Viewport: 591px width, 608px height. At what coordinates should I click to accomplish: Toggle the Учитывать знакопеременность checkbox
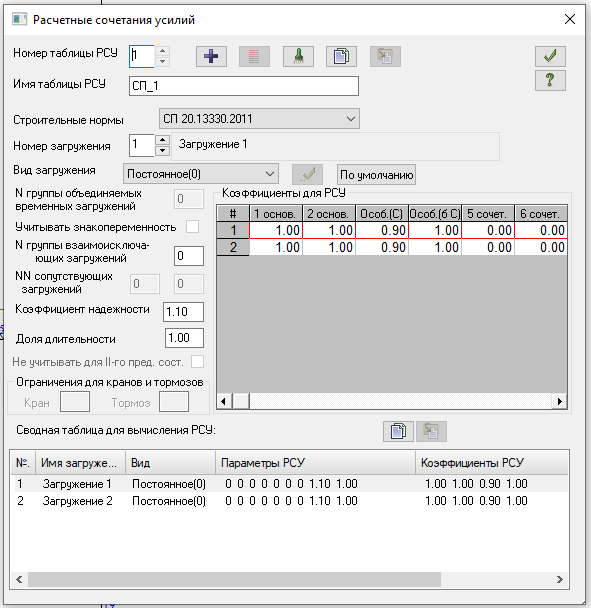pyautogui.click(x=192, y=226)
